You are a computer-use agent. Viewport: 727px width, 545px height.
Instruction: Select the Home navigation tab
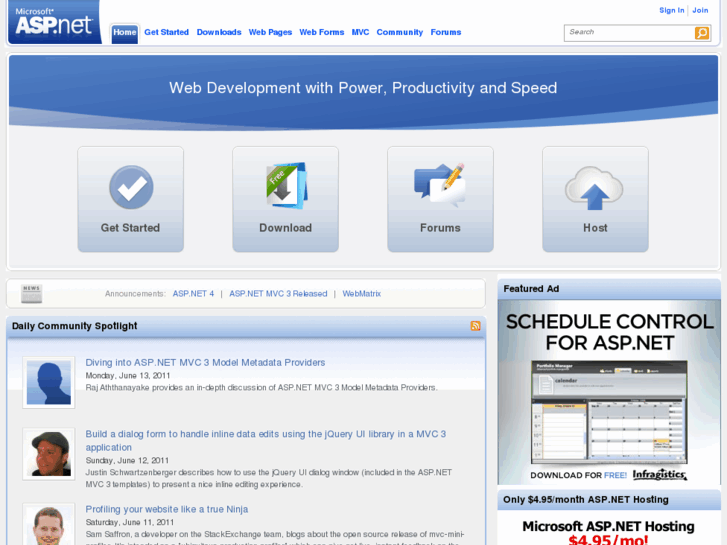click(x=125, y=32)
